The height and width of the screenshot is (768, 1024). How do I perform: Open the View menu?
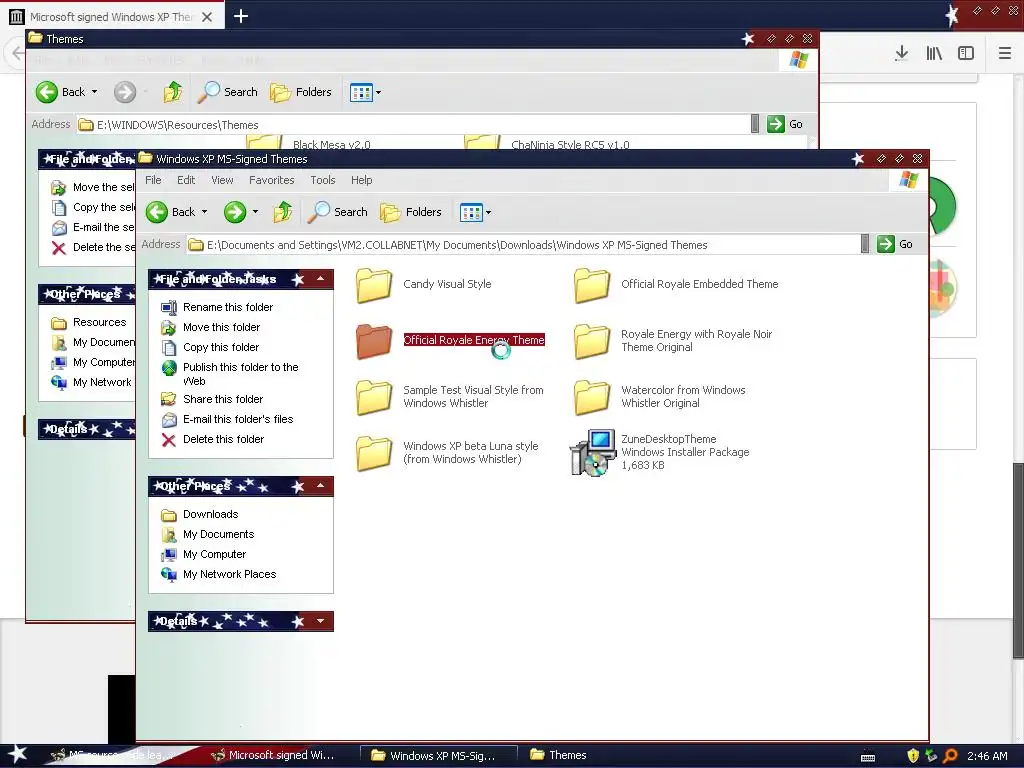(222, 180)
